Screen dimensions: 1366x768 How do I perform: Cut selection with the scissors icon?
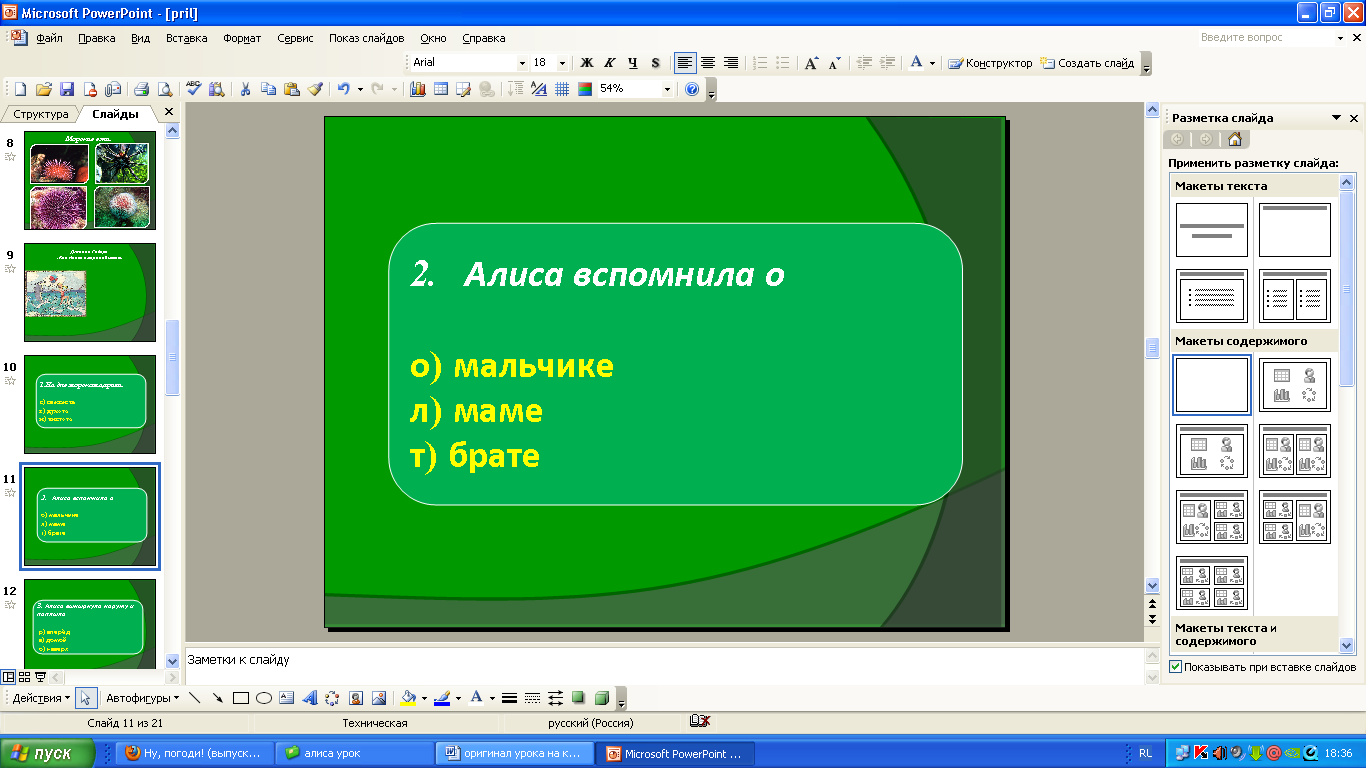click(x=245, y=89)
